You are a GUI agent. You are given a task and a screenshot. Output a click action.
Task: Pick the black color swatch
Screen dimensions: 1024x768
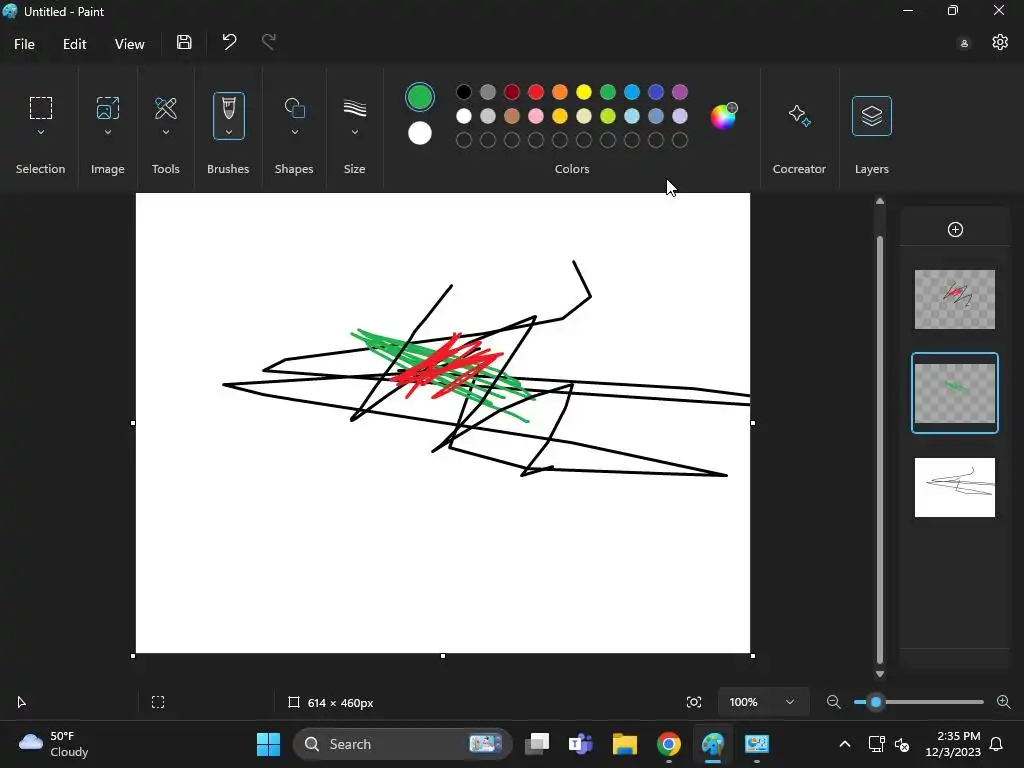click(x=464, y=92)
